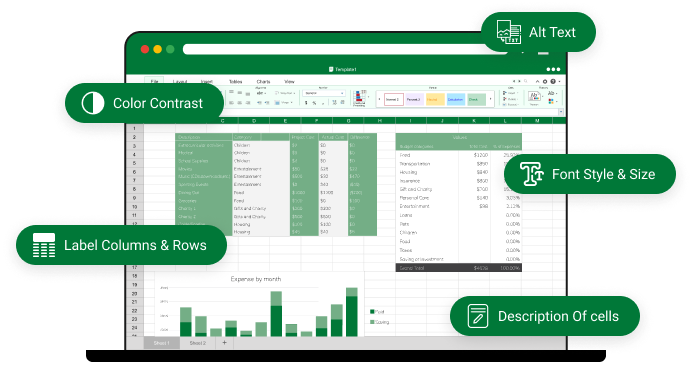Click the Description Of cells badge

[x=545, y=316]
